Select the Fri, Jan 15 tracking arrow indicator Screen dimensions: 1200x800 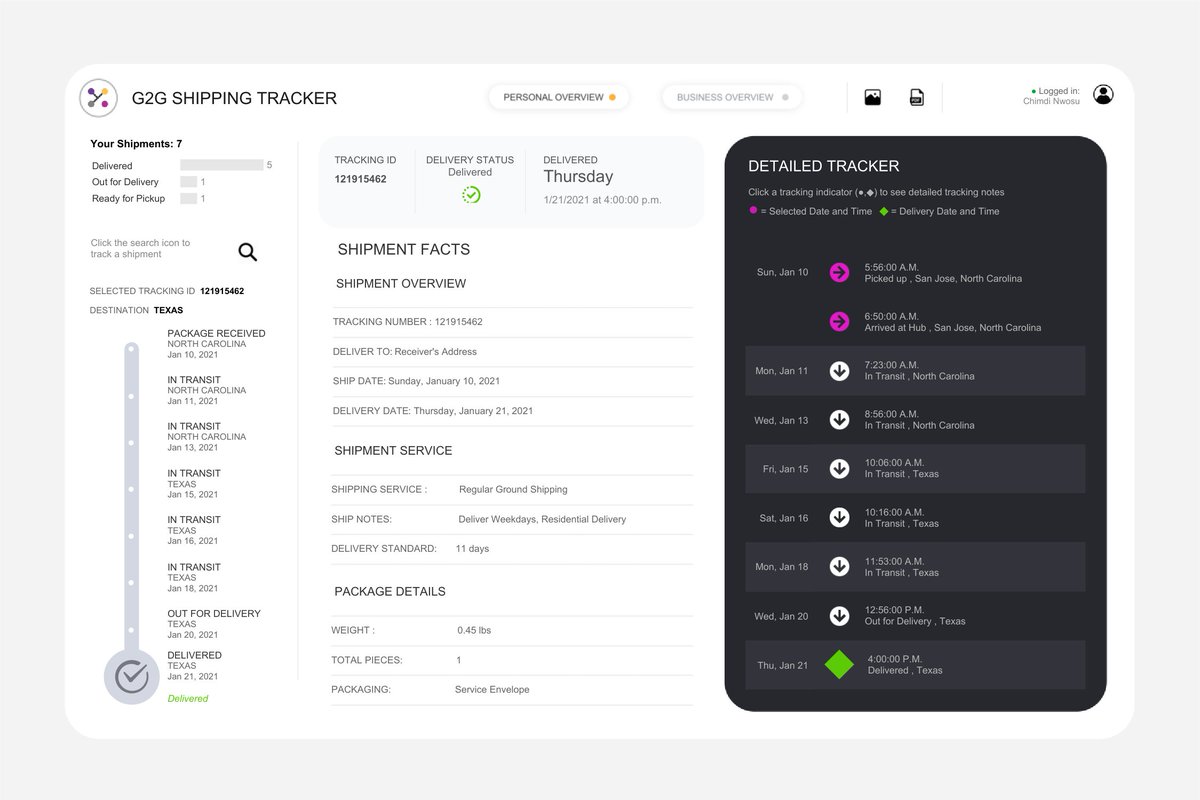coord(839,468)
